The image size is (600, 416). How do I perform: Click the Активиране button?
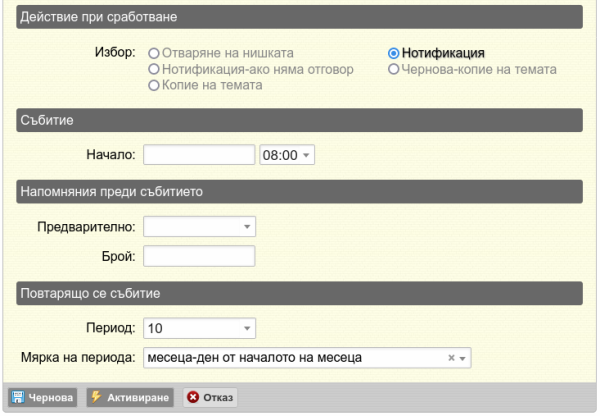(130, 397)
